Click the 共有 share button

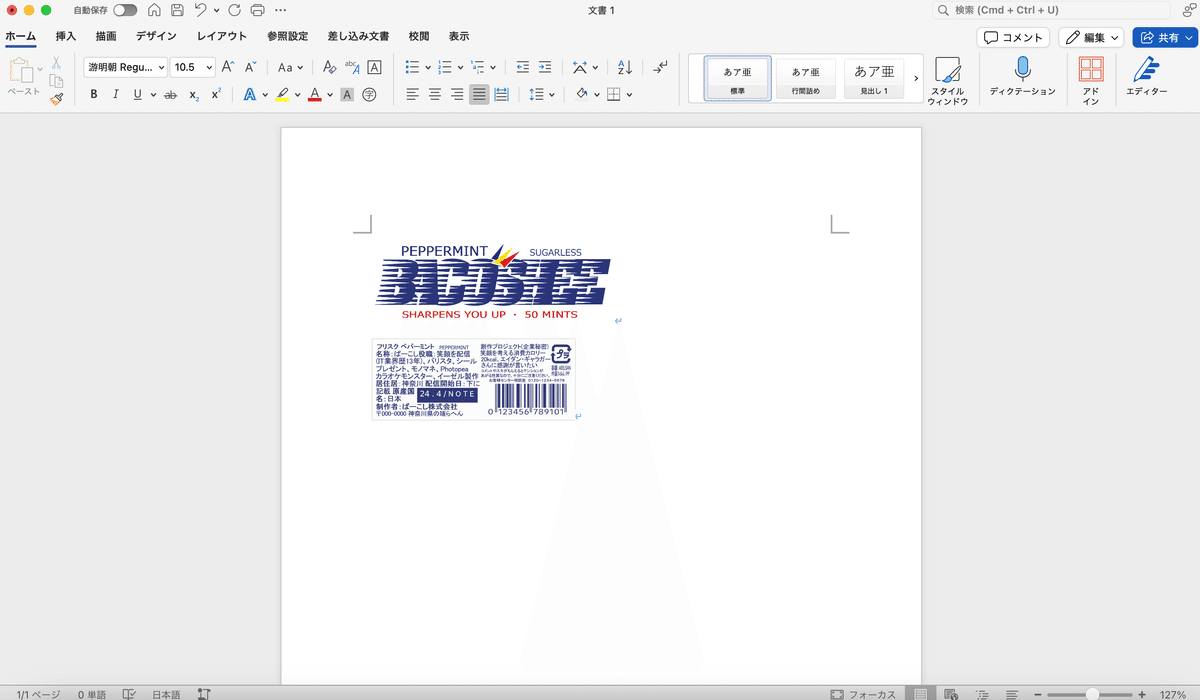(x=1165, y=37)
